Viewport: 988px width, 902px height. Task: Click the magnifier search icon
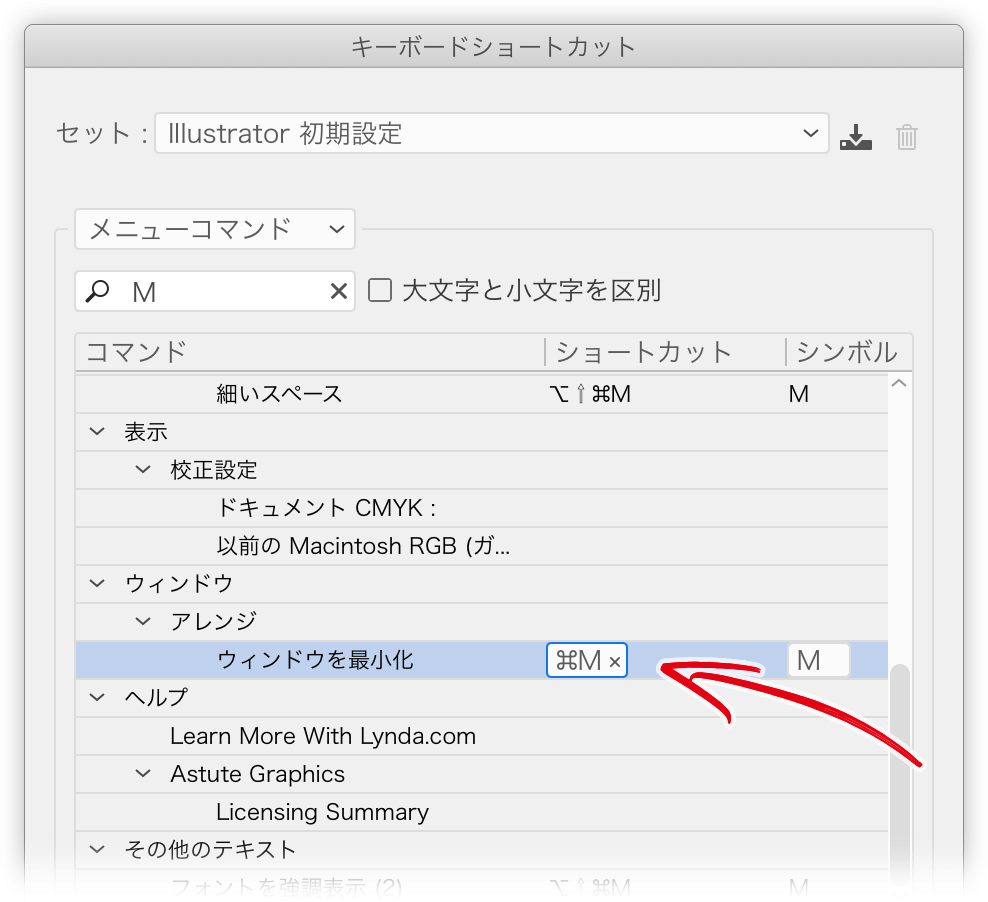tap(98, 291)
